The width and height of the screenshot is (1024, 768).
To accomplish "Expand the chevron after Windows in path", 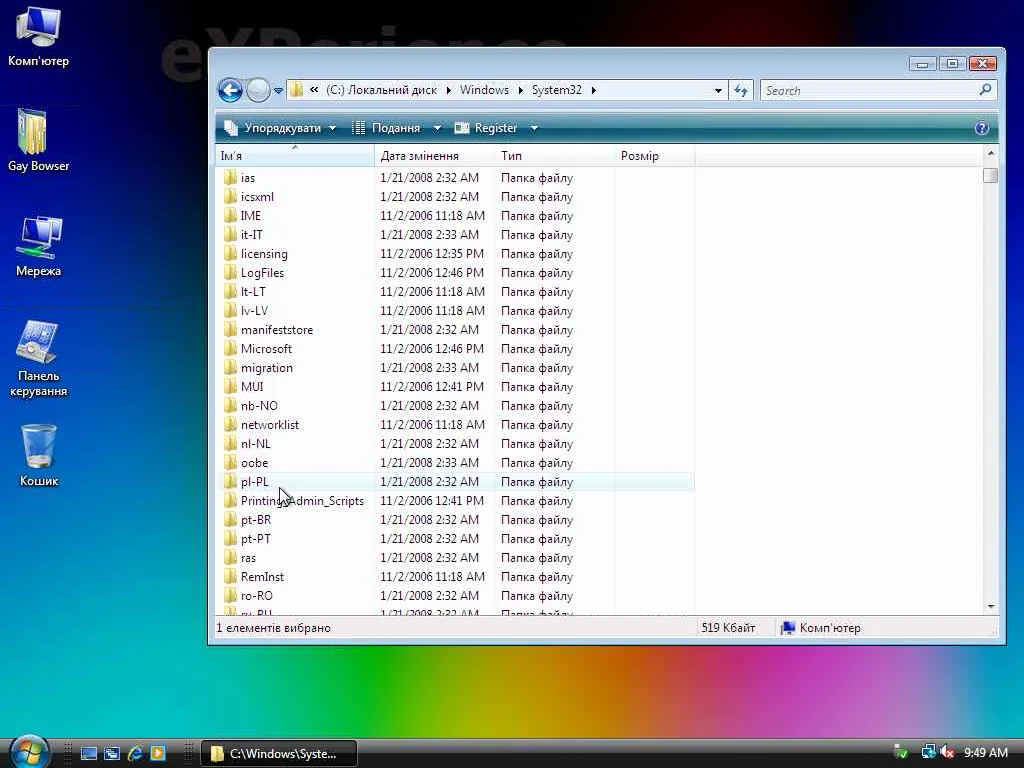I will pyautogui.click(x=520, y=90).
